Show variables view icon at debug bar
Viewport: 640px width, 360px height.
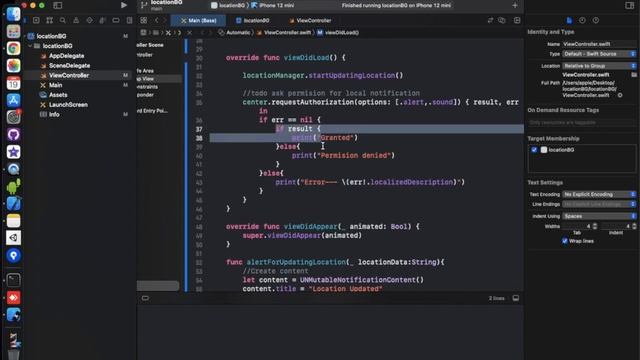click(145, 298)
